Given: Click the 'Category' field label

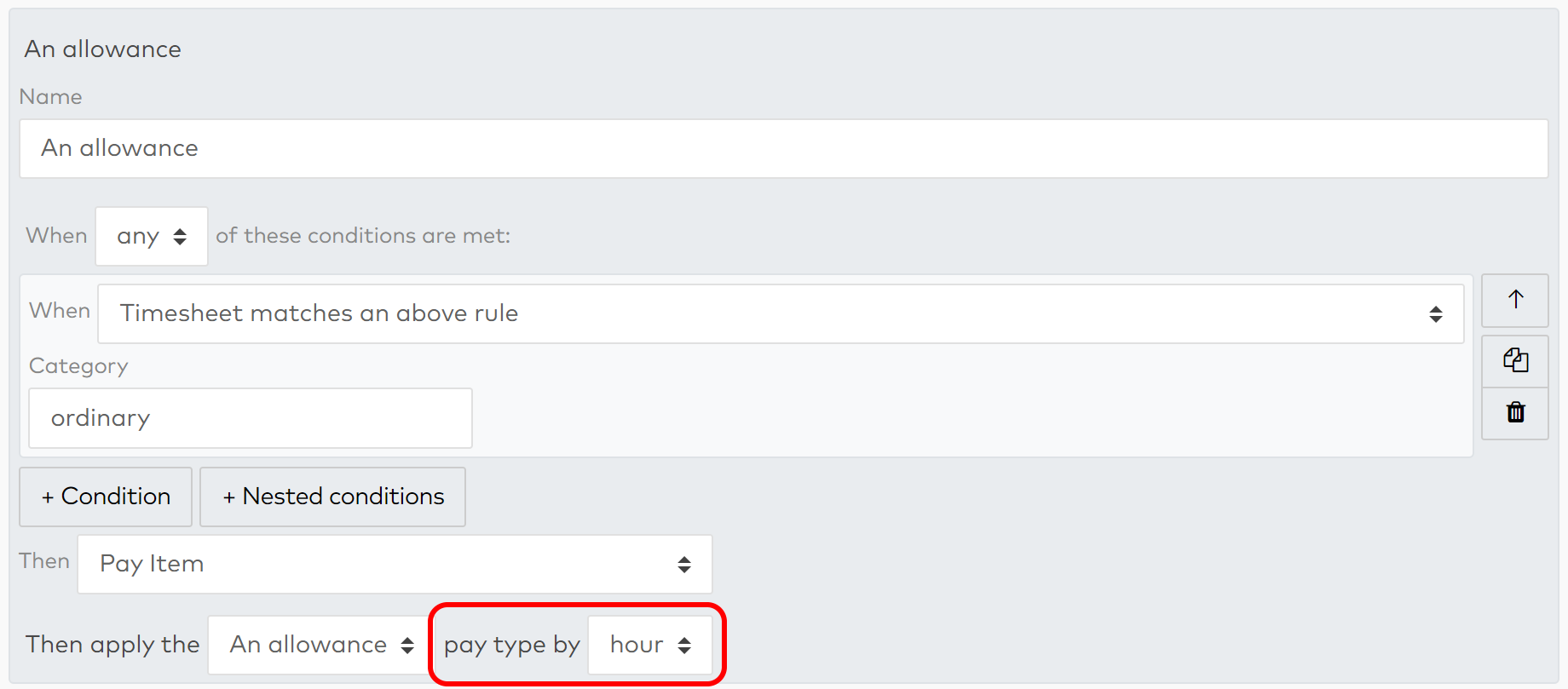Looking at the screenshot, I should click(78, 366).
